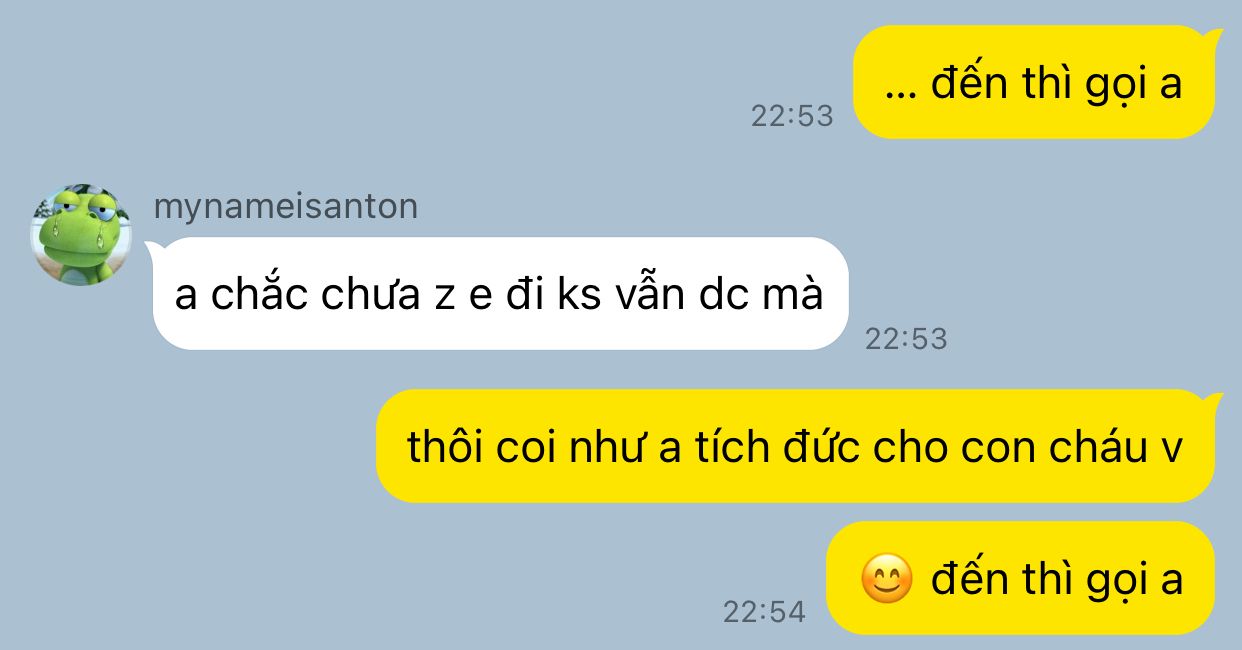This screenshot has width=1242, height=650.
Task: Open the green crocodile profile avatar
Action: (x=81, y=235)
